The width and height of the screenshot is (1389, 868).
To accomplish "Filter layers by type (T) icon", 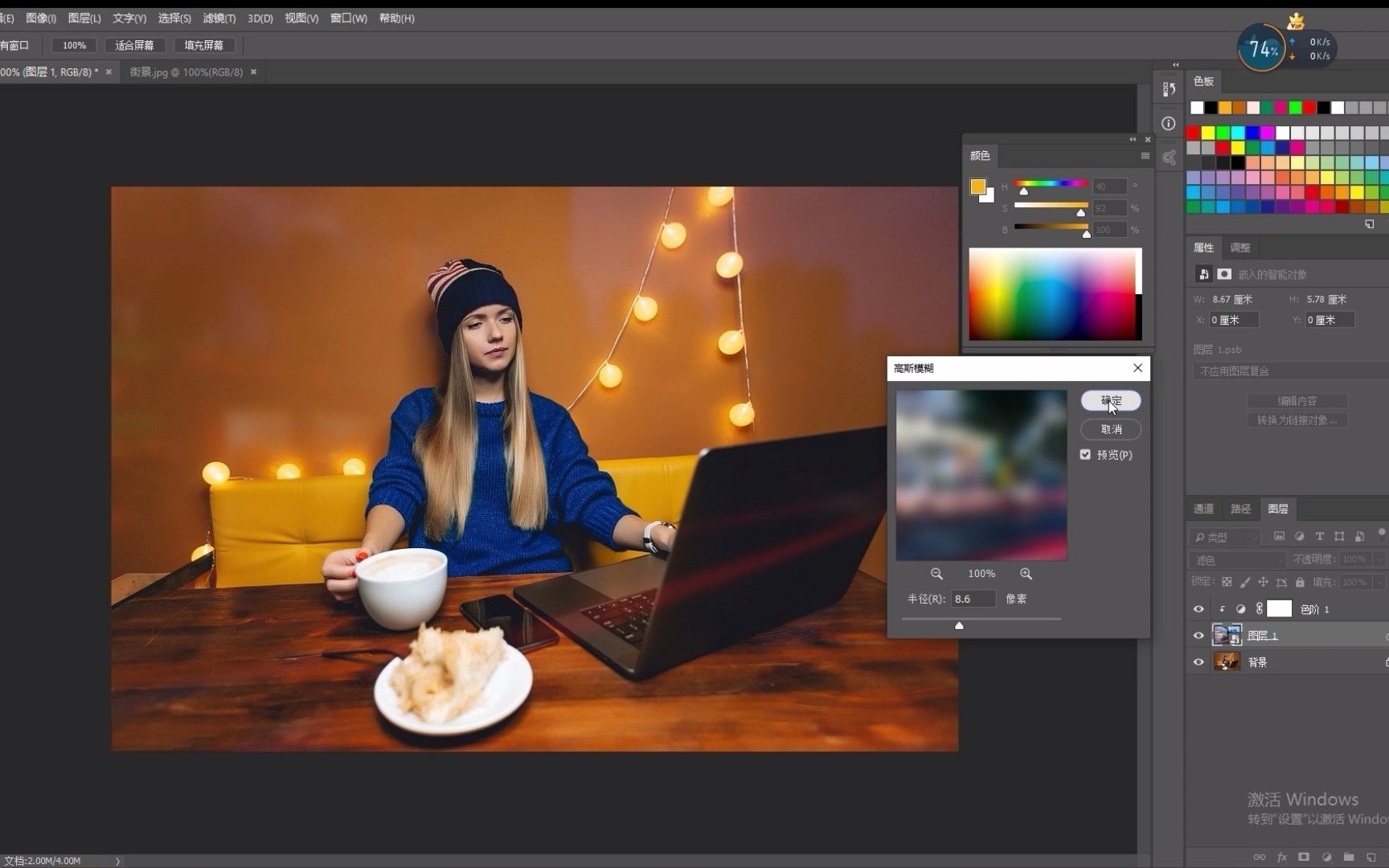I will coord(1319,536).
